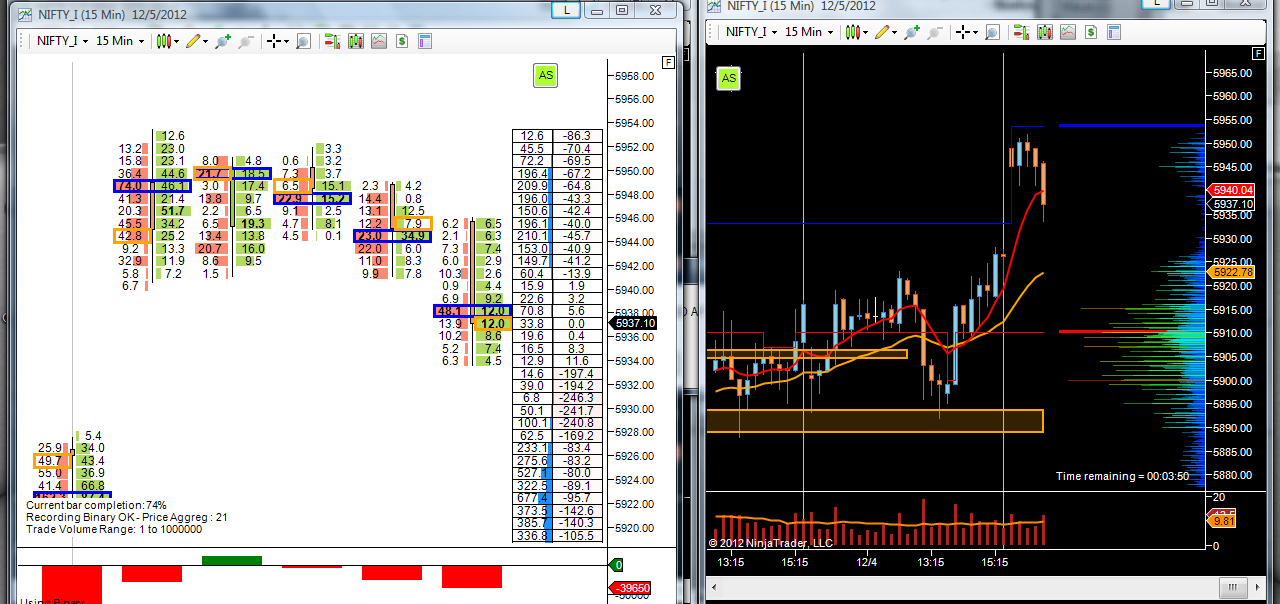Click the 677.4 cell in volume table
Viewport: 1280px width, 604px height.
click(x=531, y=497)
